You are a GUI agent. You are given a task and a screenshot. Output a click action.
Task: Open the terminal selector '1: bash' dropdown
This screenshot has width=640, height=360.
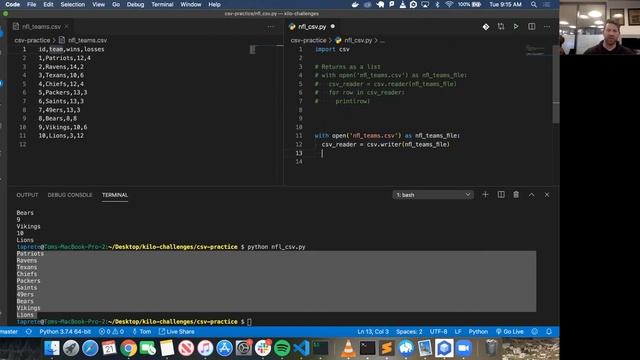point(433,195)
